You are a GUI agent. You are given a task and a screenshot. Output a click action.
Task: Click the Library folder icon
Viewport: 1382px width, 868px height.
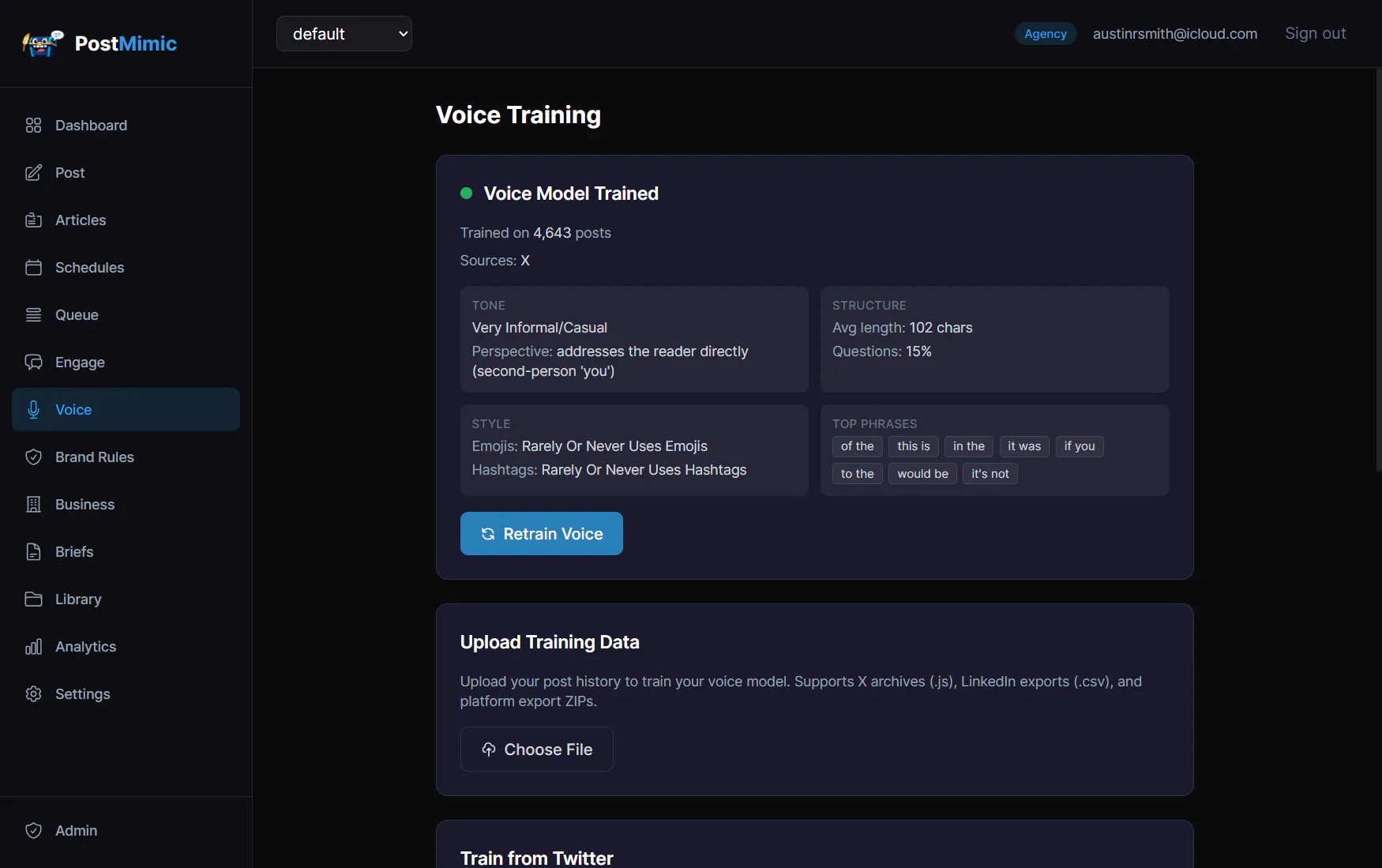coord(33,599)
